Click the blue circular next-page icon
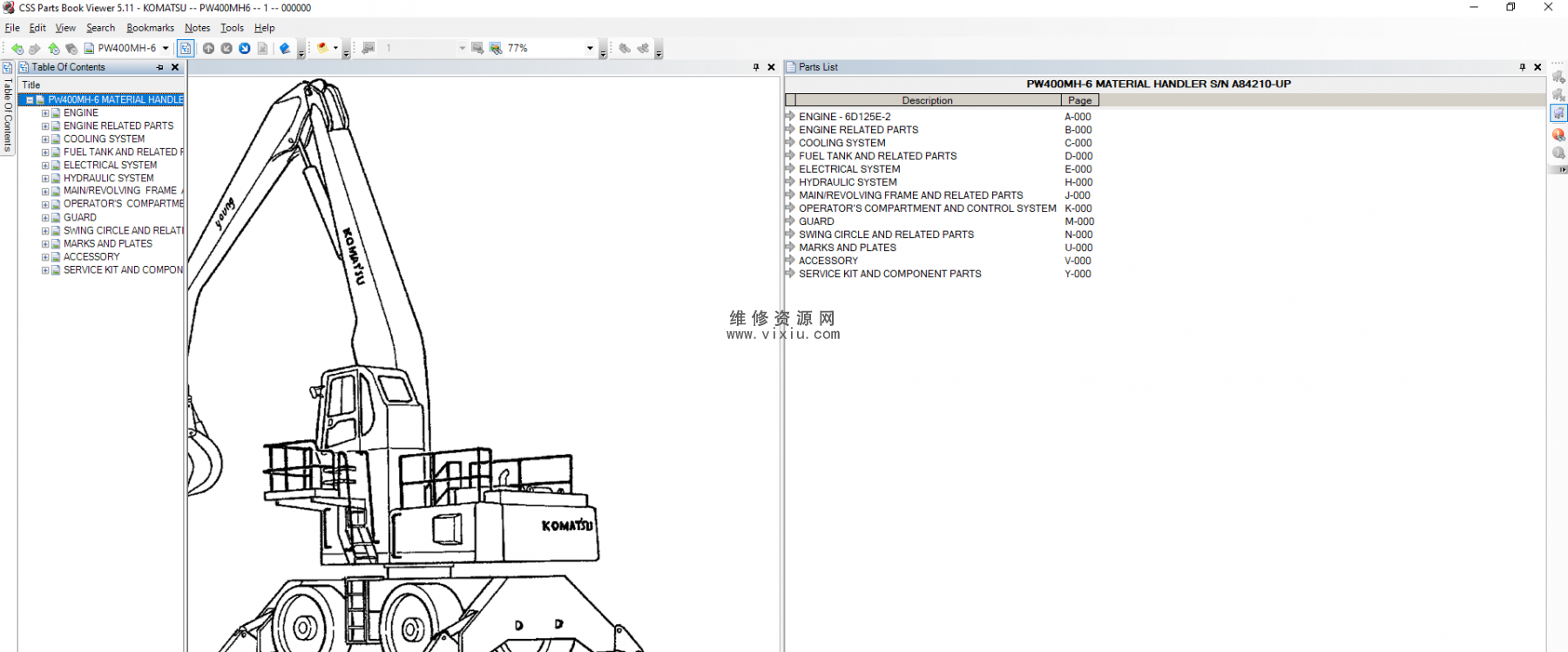Screen dimensions: 1568x652 (245, 49)
